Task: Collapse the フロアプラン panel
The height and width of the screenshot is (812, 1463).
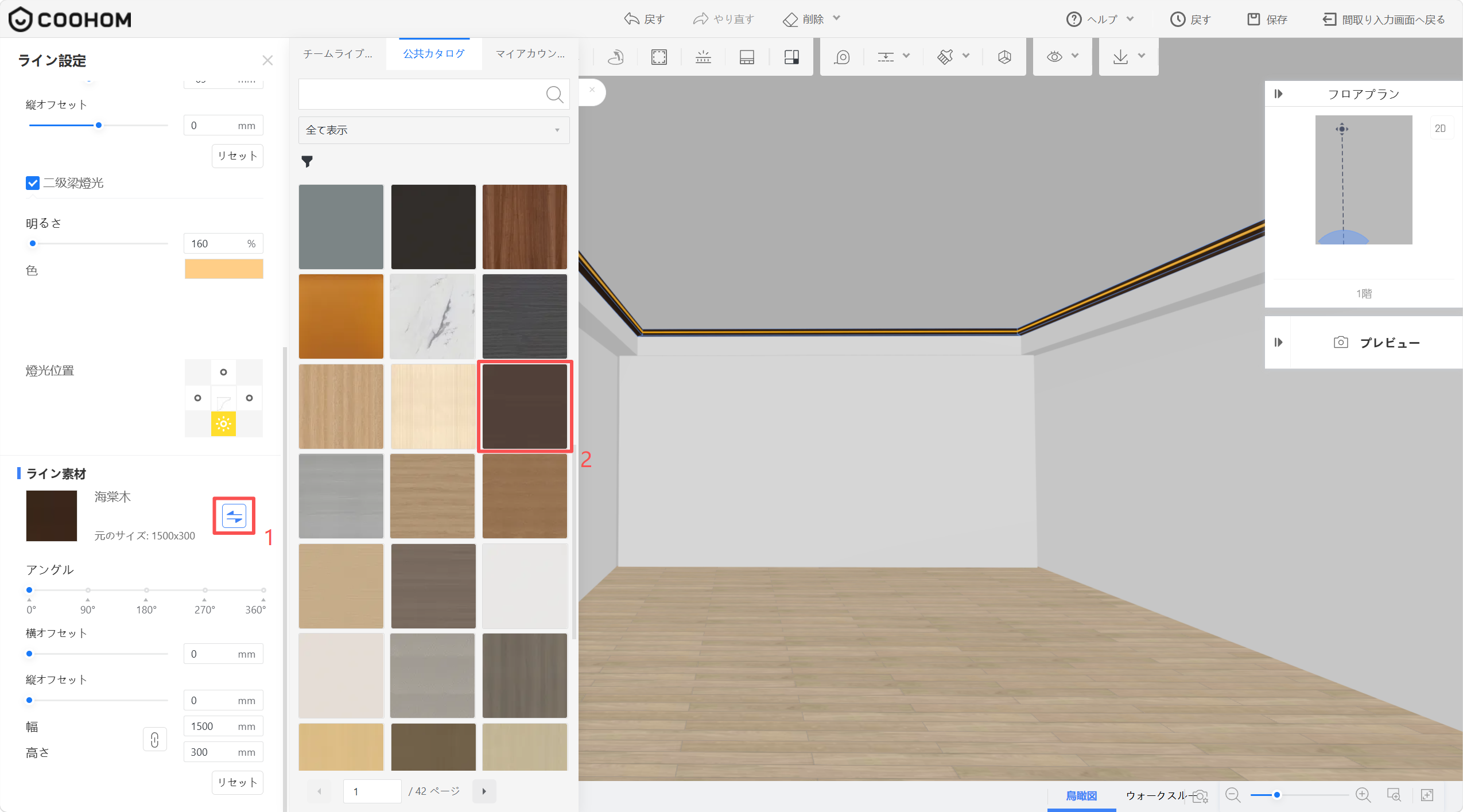Action: tap(1278, 94)
